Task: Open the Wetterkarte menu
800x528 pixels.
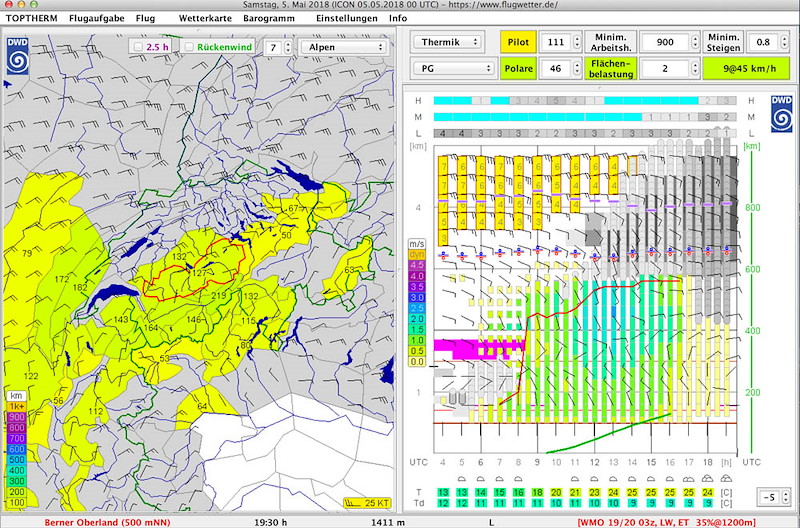Action: coord(205,18)
